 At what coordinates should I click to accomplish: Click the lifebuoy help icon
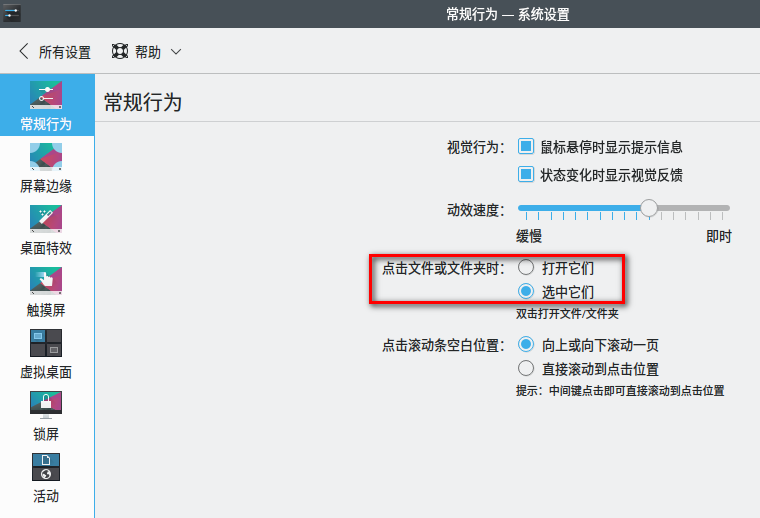120,51
